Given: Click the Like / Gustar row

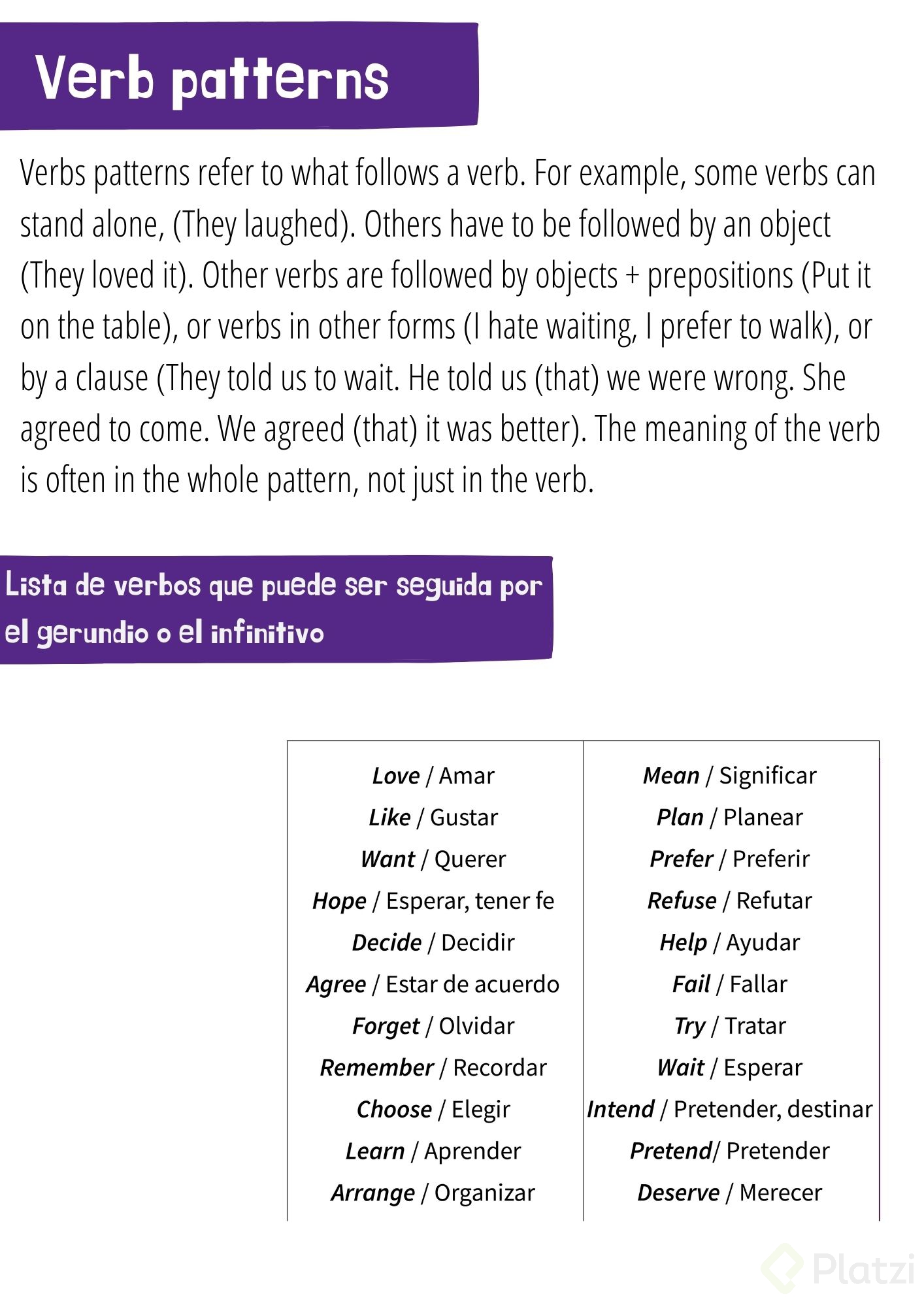Looking at the screenshot, I should click(x=433, y=818).
